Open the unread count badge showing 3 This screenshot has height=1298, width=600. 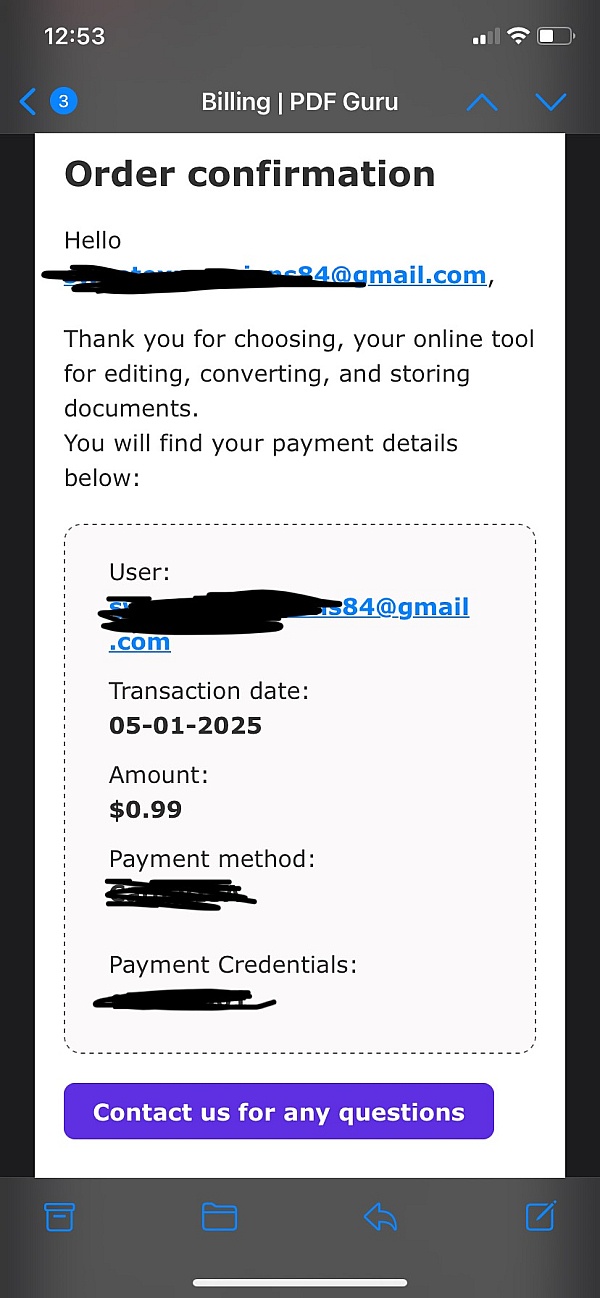coord(63,101)
